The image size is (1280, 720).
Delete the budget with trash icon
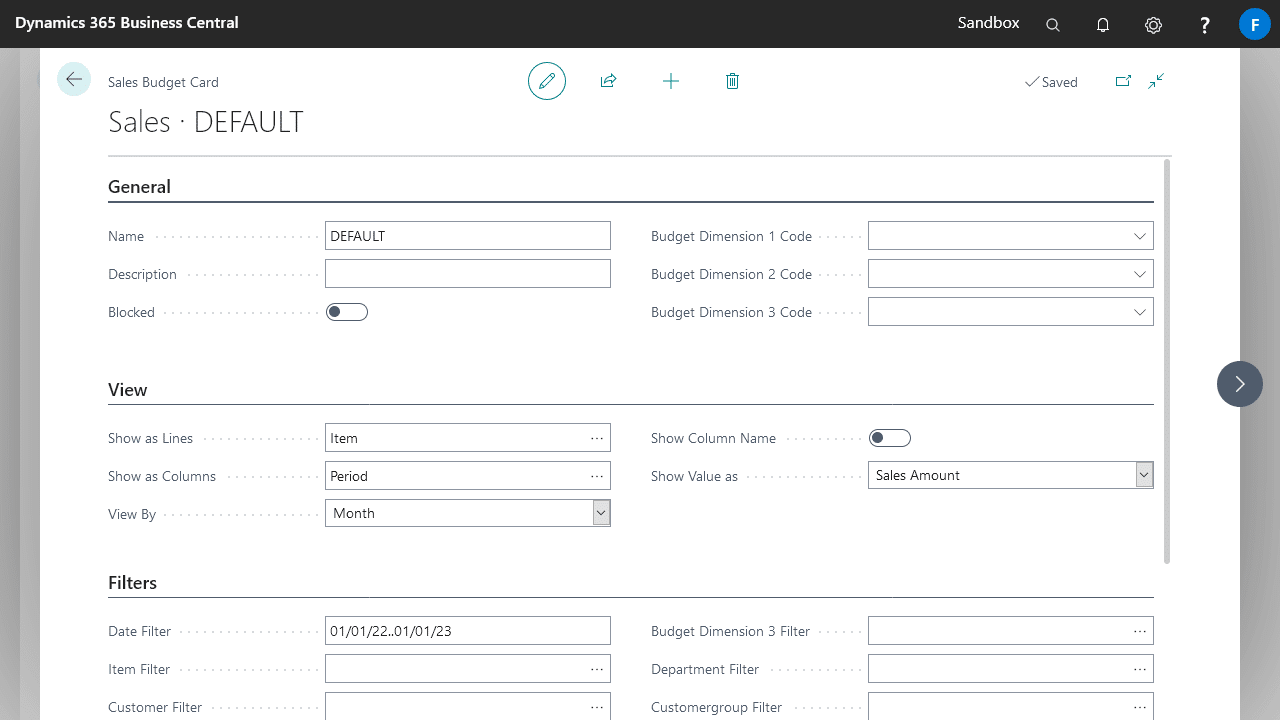pos(732,81)
